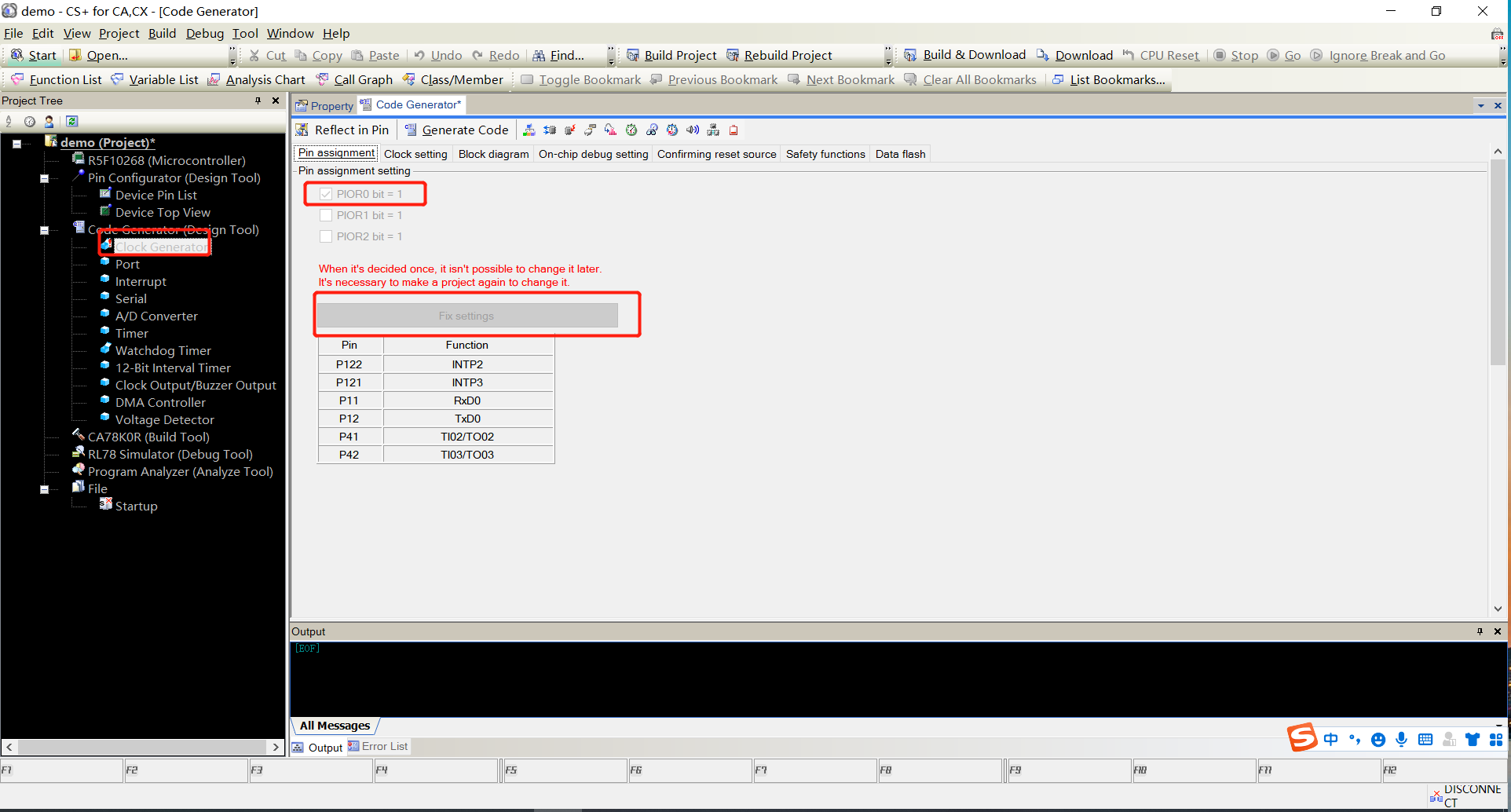Open the IME toolbox grid icon

[1496, 739]
